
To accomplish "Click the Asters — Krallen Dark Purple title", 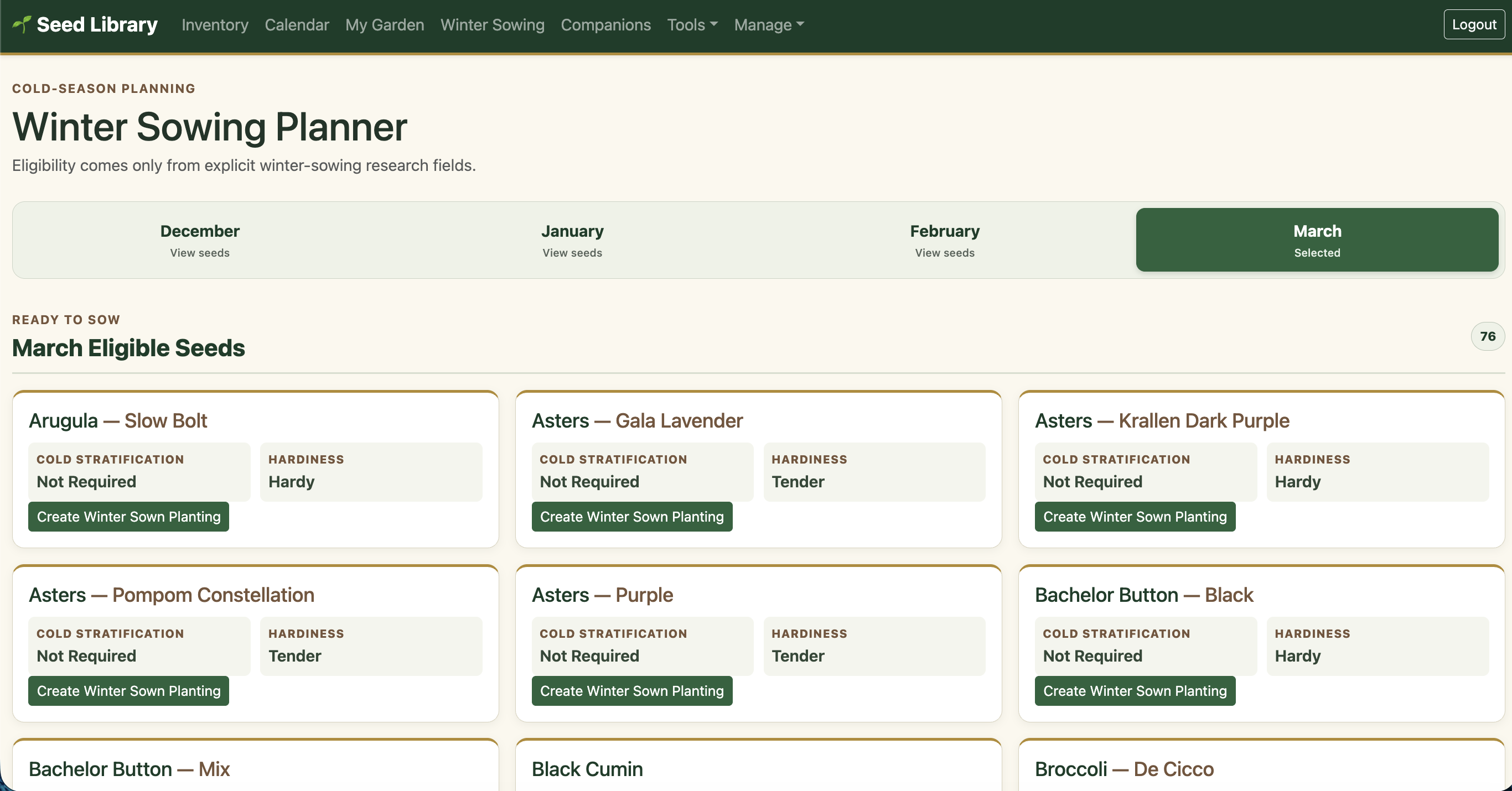I will (x=1162, y=421).
